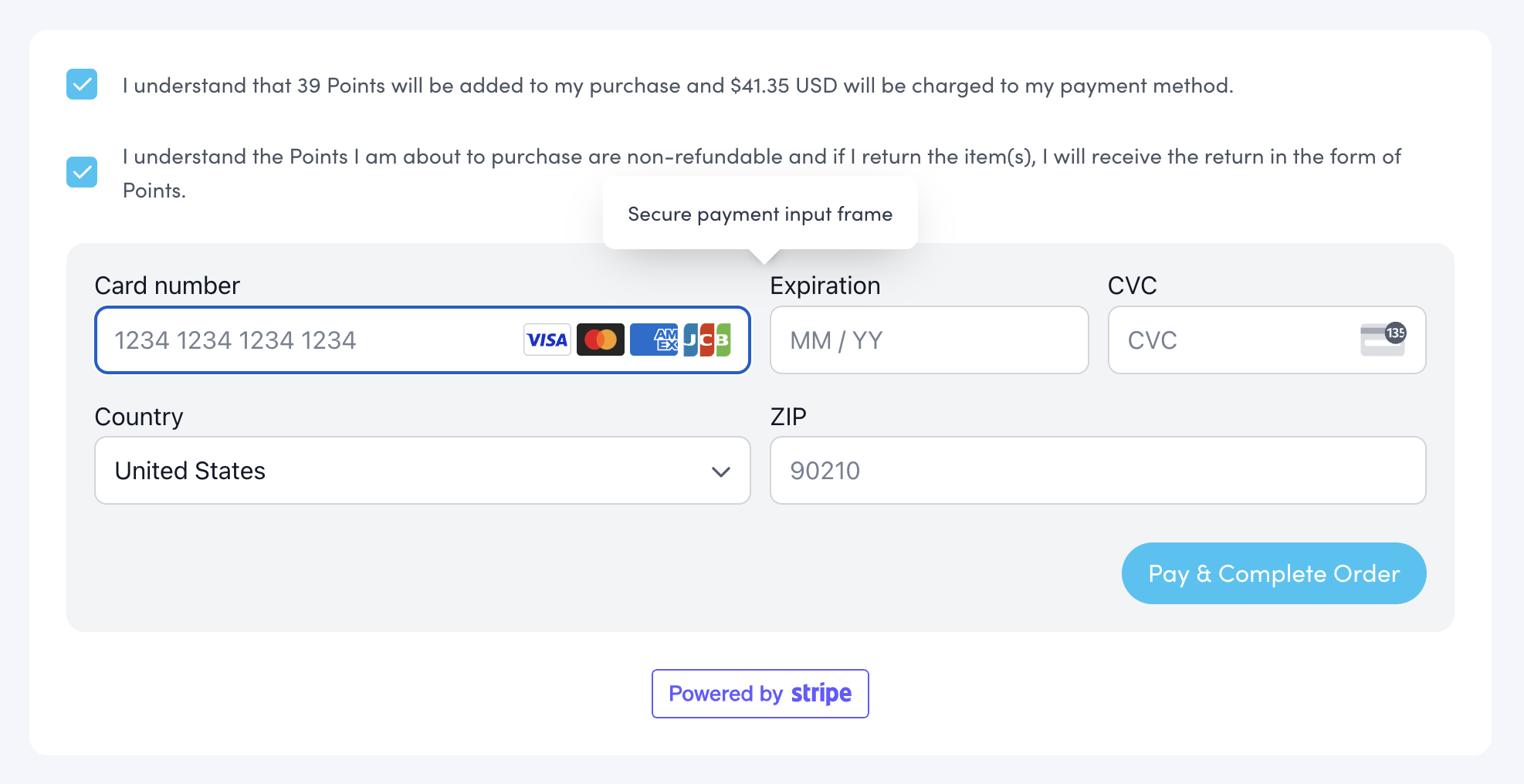Screen dimensions: 1524x784
Task: Open the Country dropdown showing United States
Action: (422, 471)
